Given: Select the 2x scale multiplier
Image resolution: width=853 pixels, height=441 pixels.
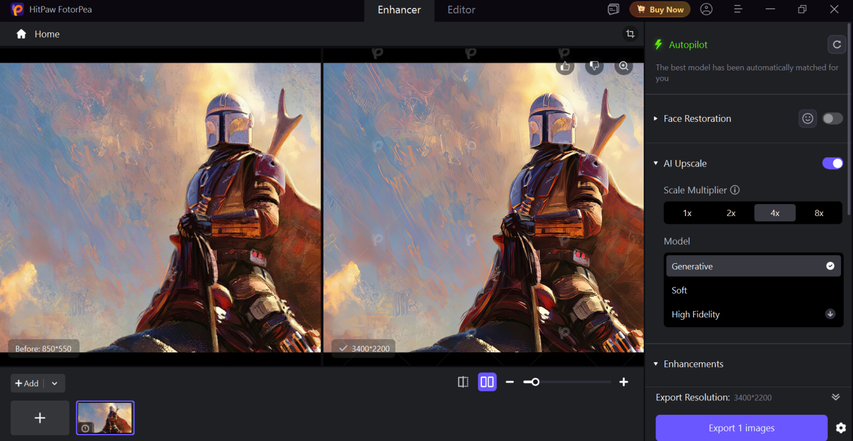Looking at the screenshot, I should [x=731, y=213].
